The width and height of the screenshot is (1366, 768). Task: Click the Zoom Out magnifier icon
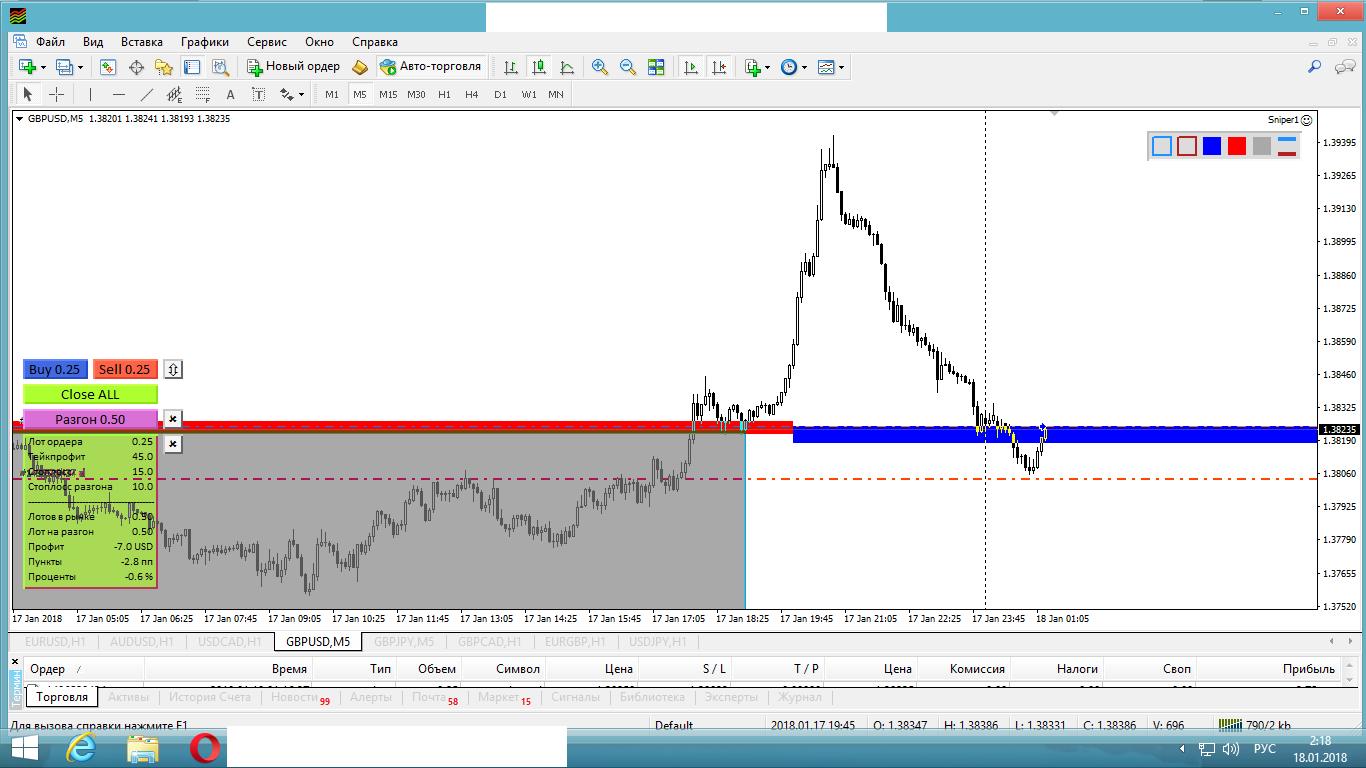pyautogui.click(x=628, y=67)
